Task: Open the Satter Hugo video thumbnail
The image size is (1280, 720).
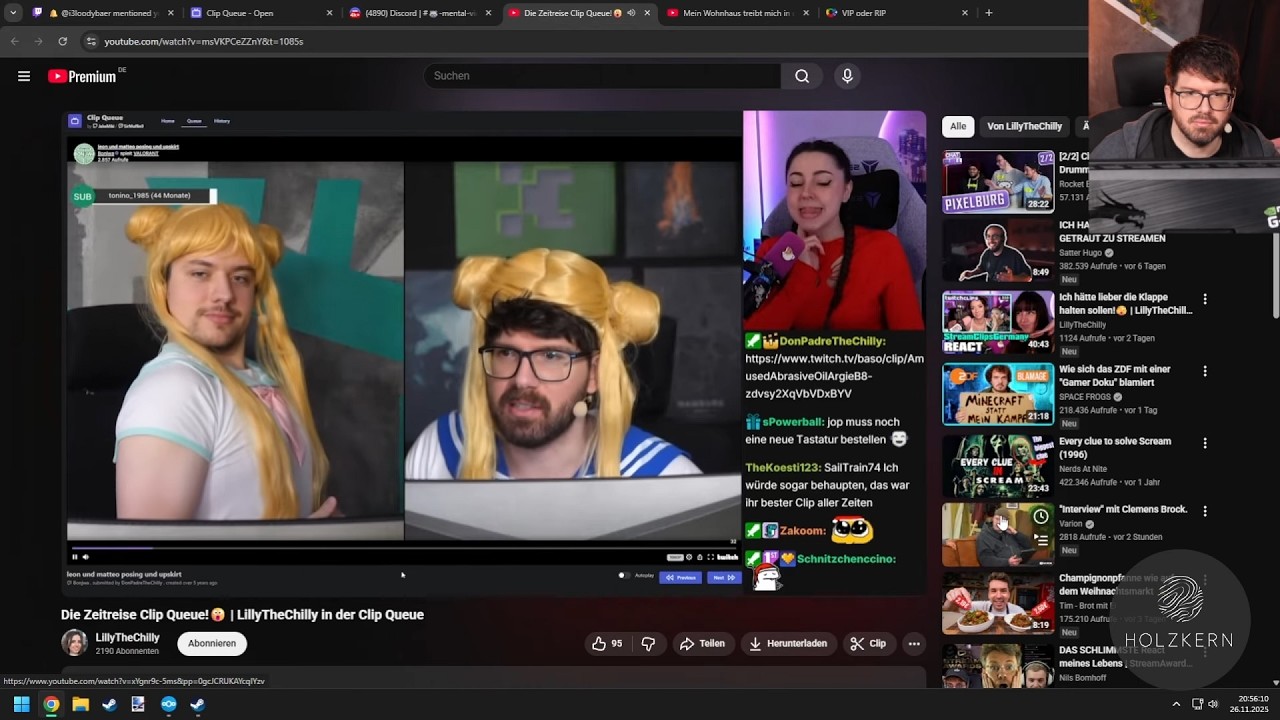Action: pyautogui.click(x=998, y=250)
